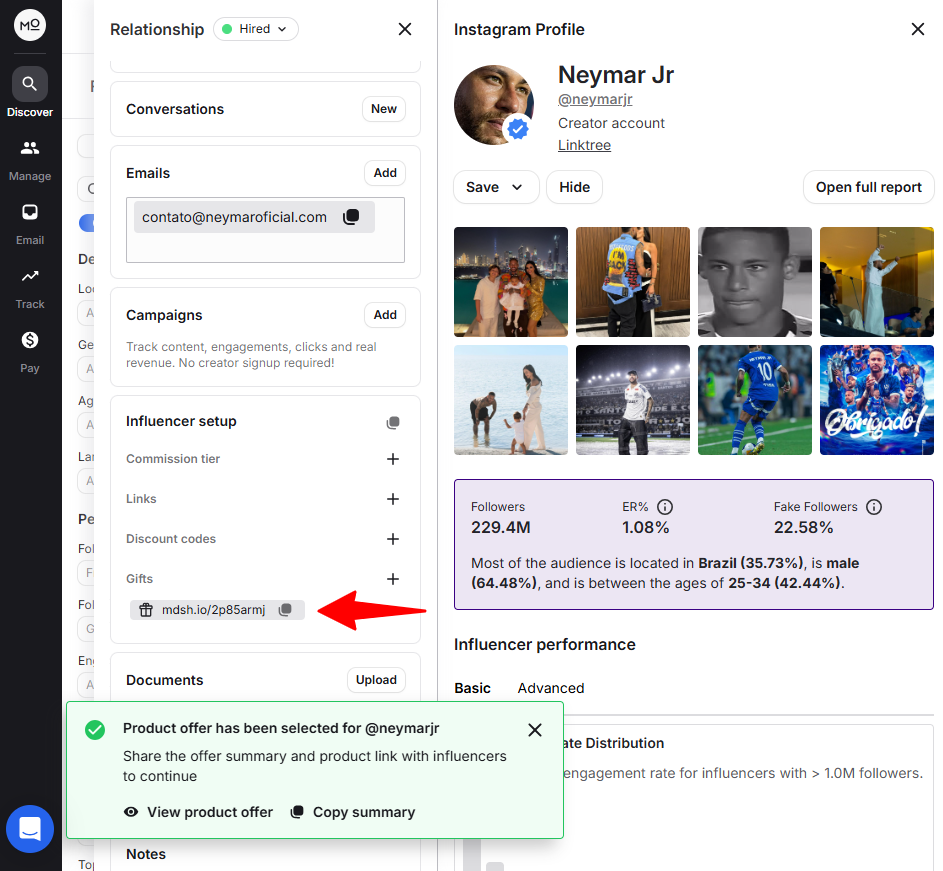Select the 1.08% engagement rate value
Image resolution: width=943 pixels, height=871 pixels.
[x=645, y=528]
